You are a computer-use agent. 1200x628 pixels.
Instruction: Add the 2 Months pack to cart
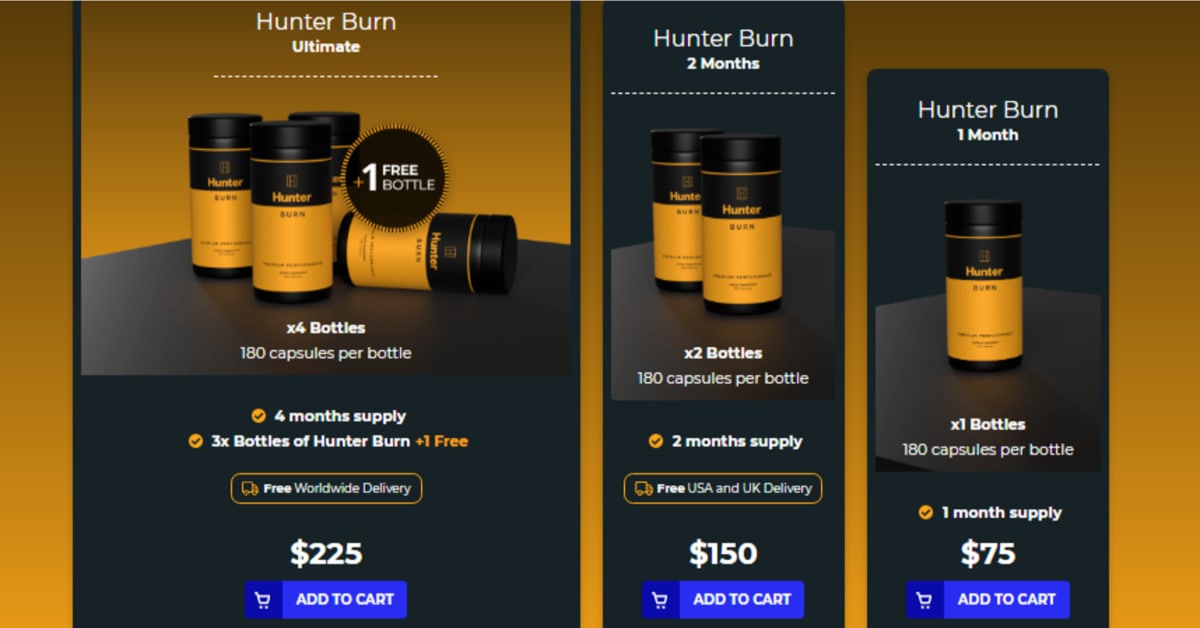(x=723, y=600)
